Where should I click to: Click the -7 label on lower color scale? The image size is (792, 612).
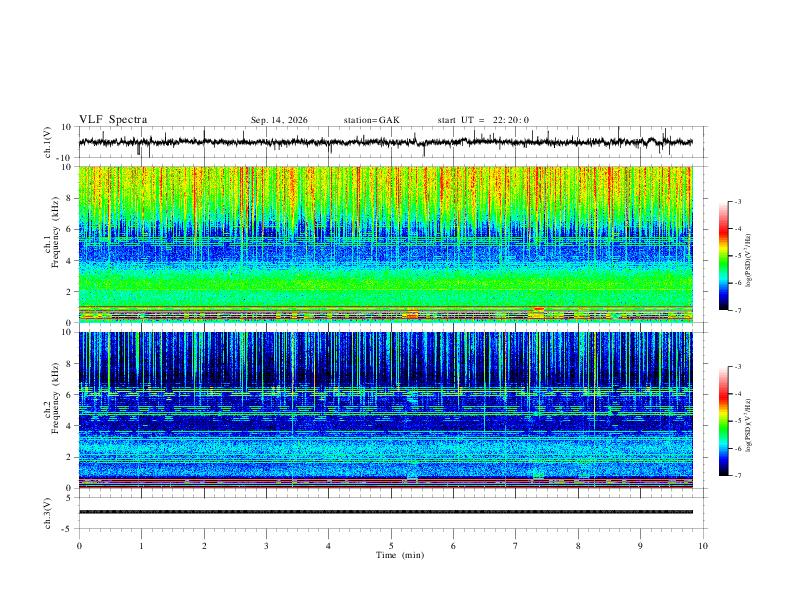(737, 476)
